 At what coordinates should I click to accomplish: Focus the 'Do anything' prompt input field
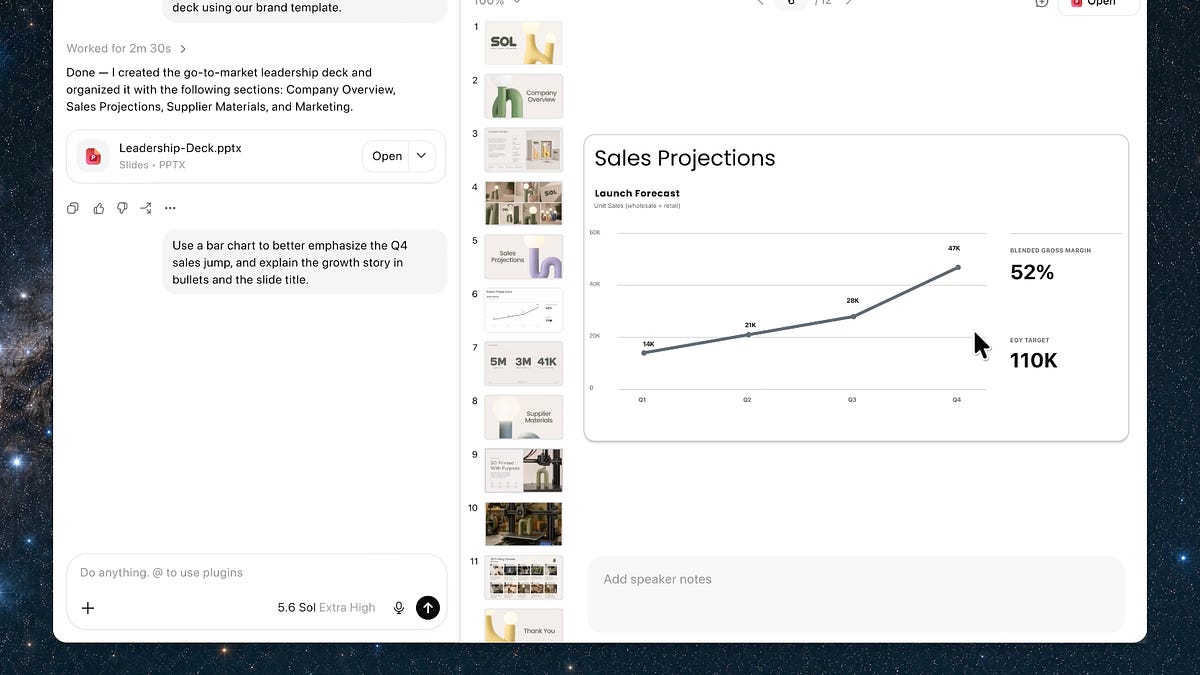point(257,573)
